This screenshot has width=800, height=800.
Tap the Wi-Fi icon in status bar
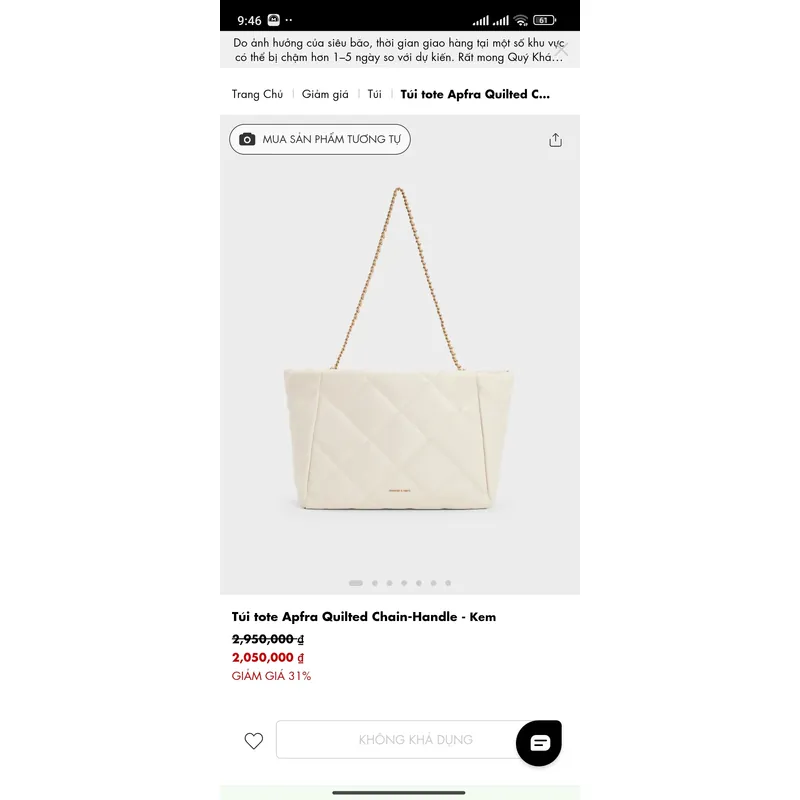(520, 20)
